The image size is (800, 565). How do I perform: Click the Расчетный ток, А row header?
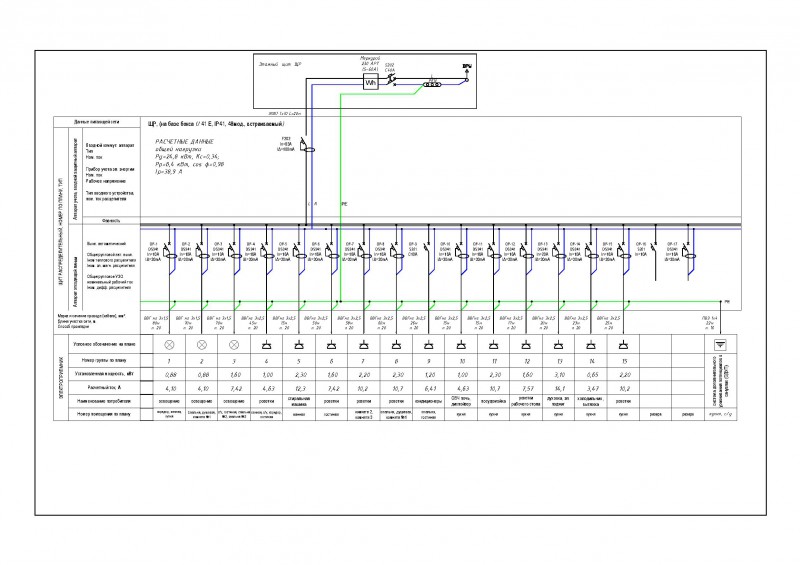(104, 387)
